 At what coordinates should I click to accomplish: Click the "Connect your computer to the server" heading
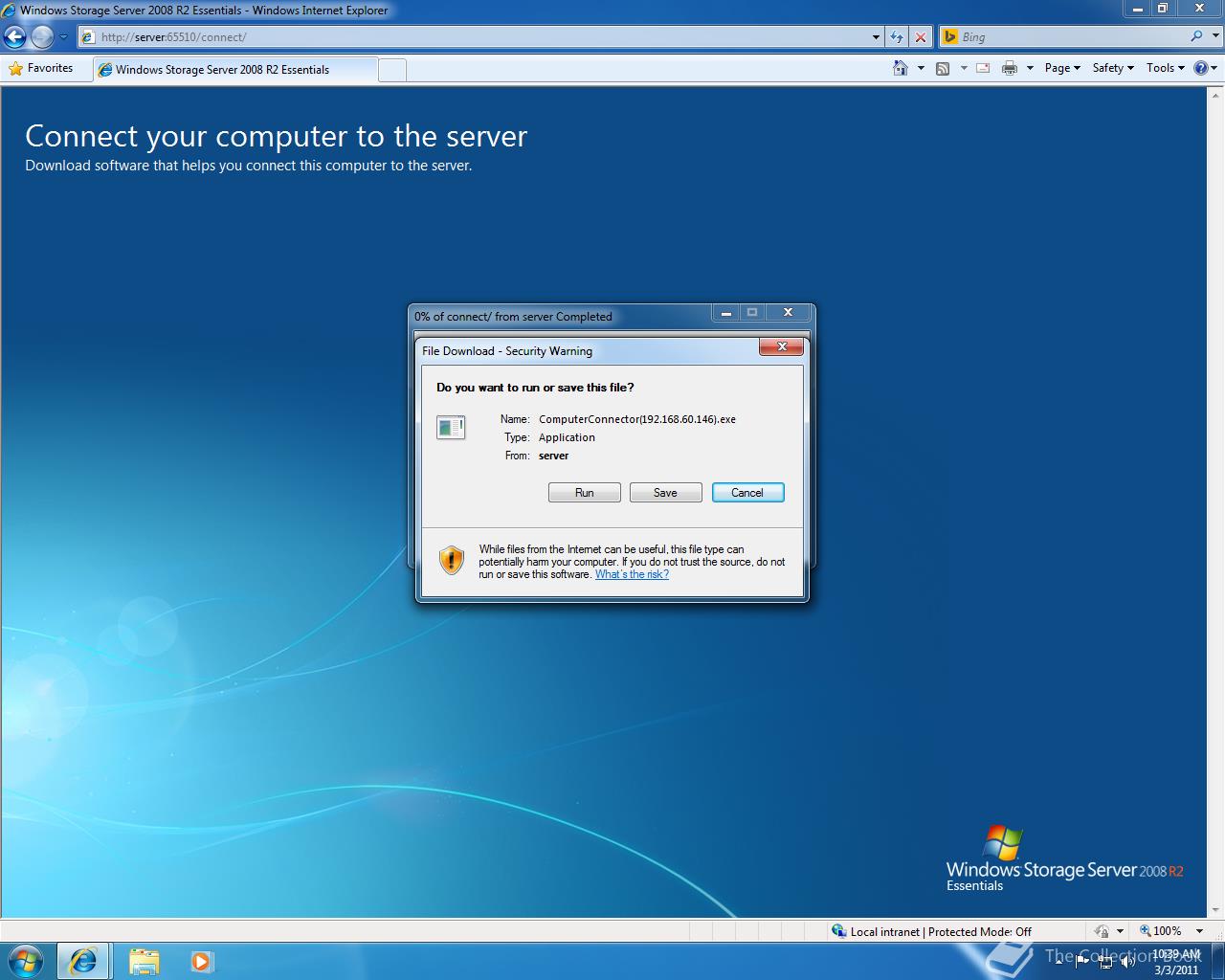276,136
